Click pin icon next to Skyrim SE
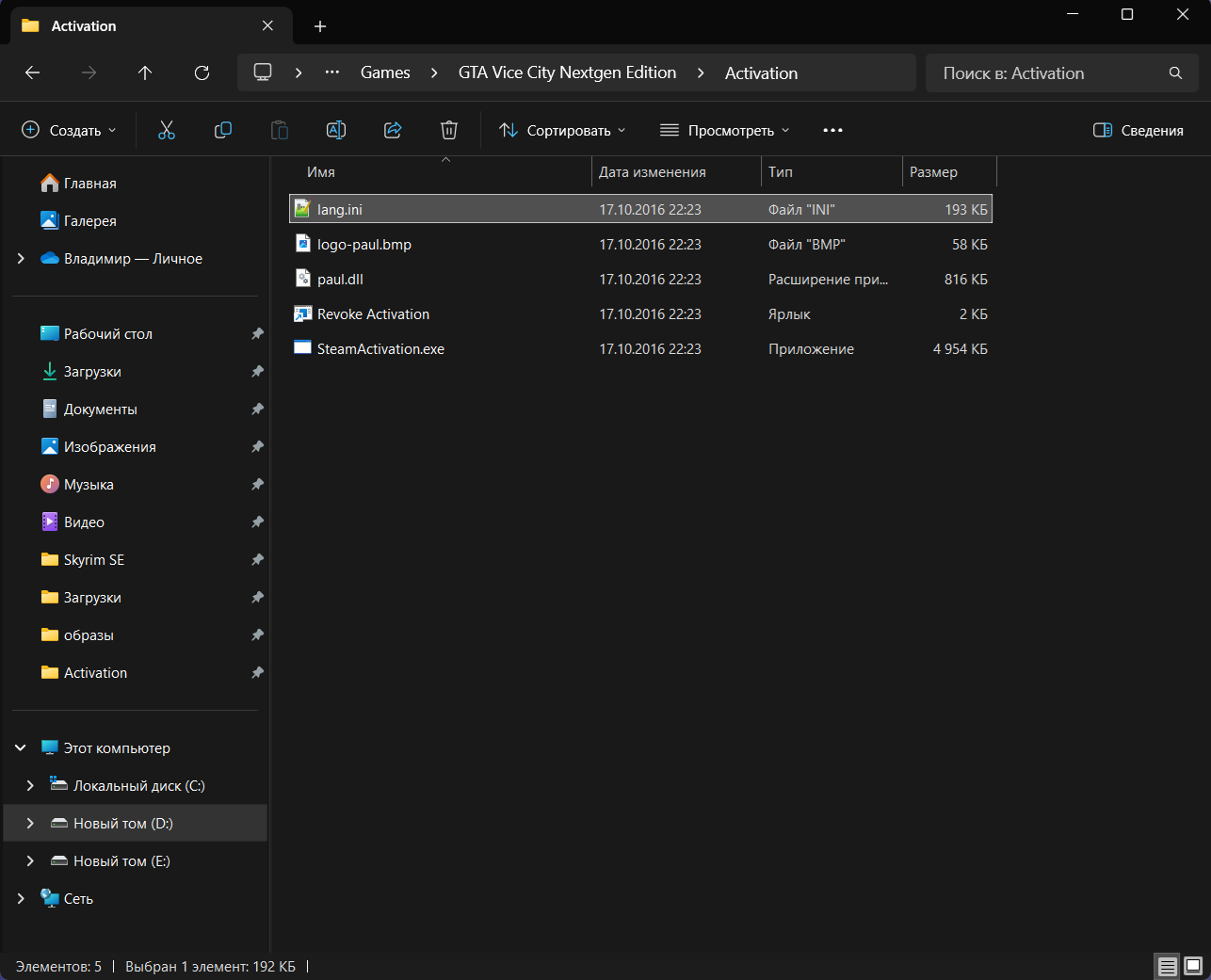The image size is (1211, 980). (x=257, y=560)
